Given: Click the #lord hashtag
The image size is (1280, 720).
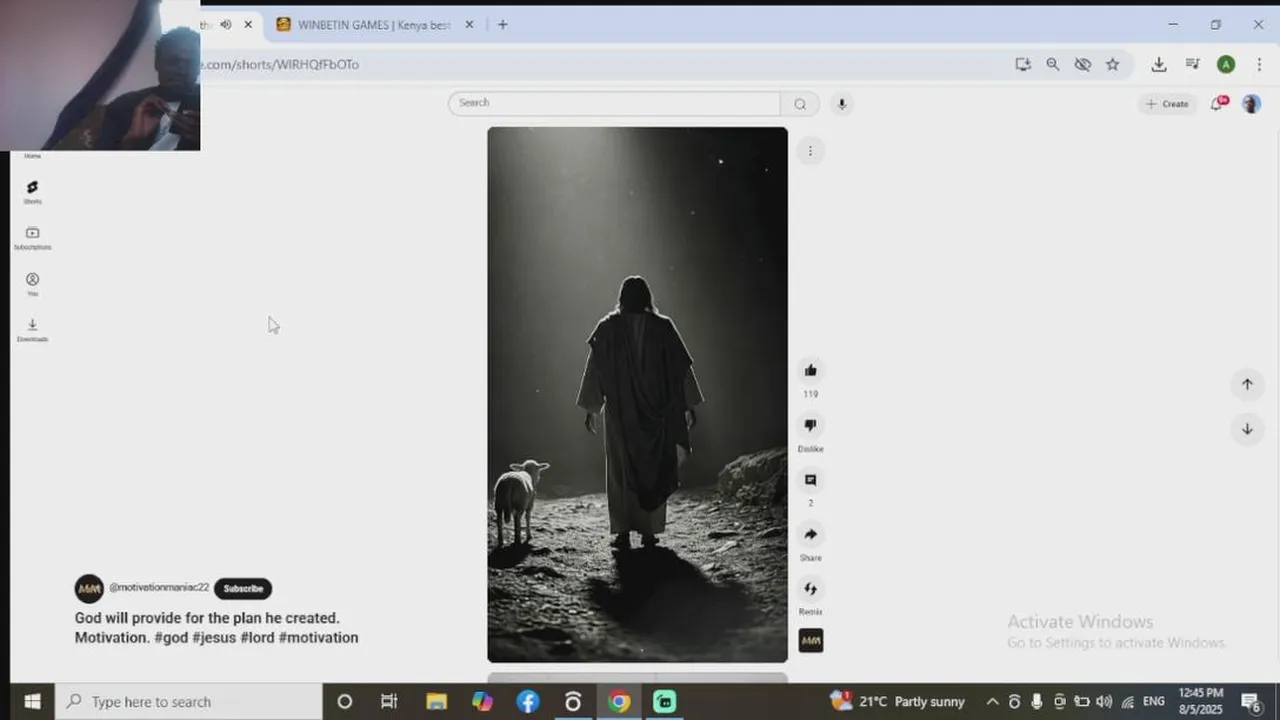Looking at the screenshot, I should click(257, 638).
